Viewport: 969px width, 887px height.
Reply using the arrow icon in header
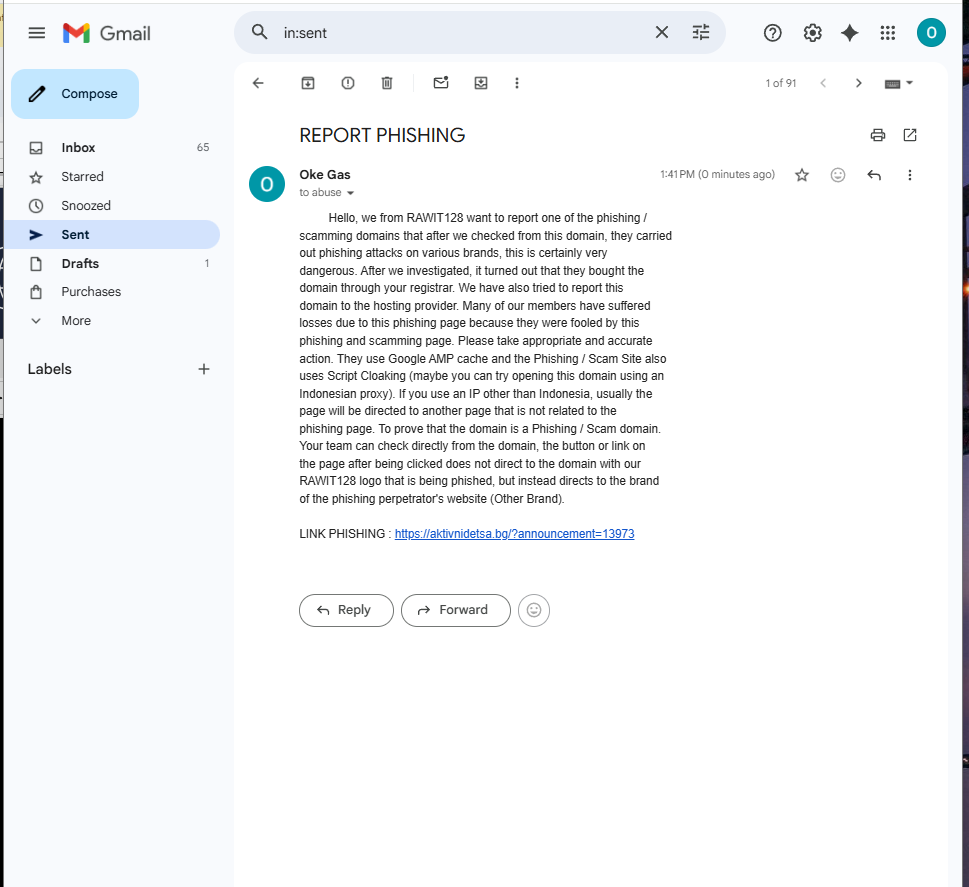pyautogui.click(x=874, y=175)
